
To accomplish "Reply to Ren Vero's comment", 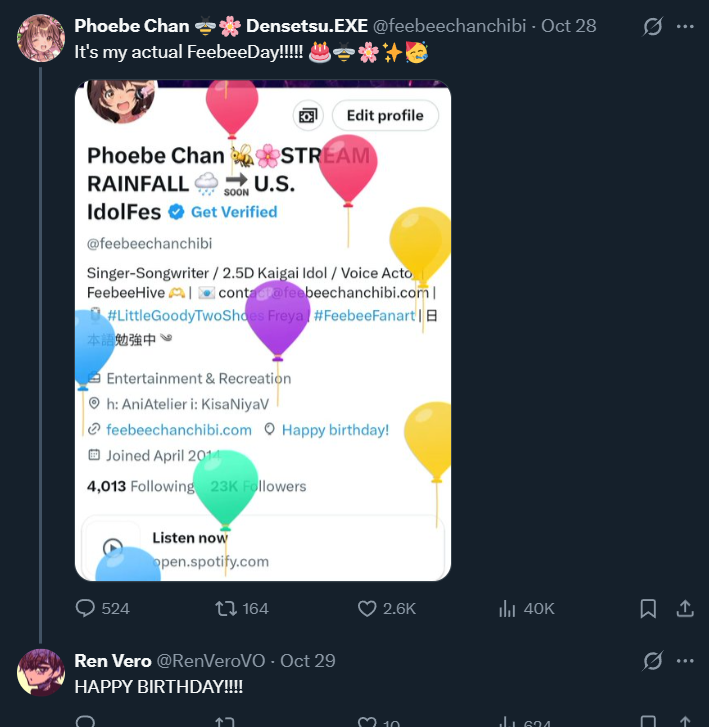I will pos(86,722).
